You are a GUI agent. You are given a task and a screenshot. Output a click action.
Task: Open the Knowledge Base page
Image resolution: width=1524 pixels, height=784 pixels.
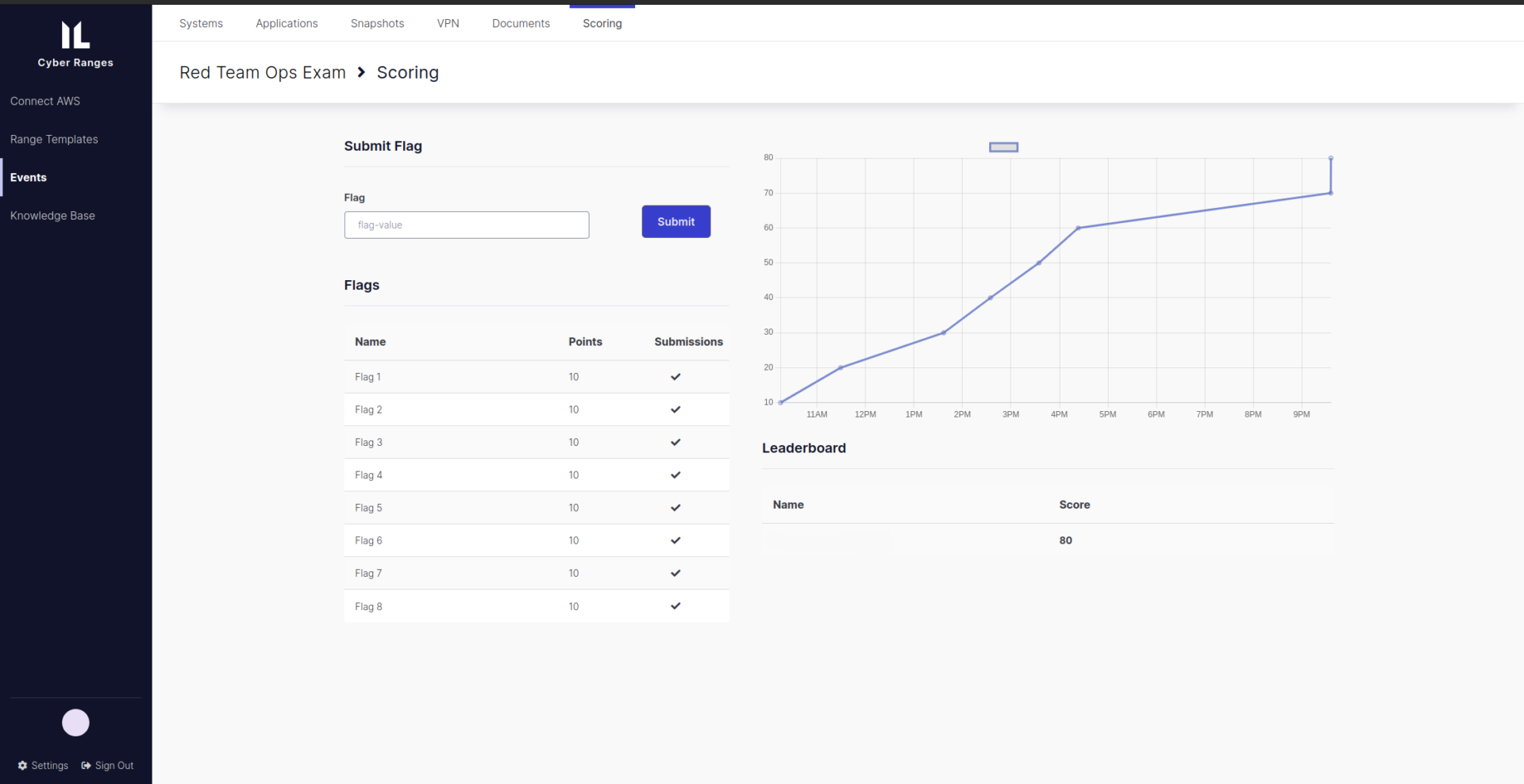click(x=52, y=215)
